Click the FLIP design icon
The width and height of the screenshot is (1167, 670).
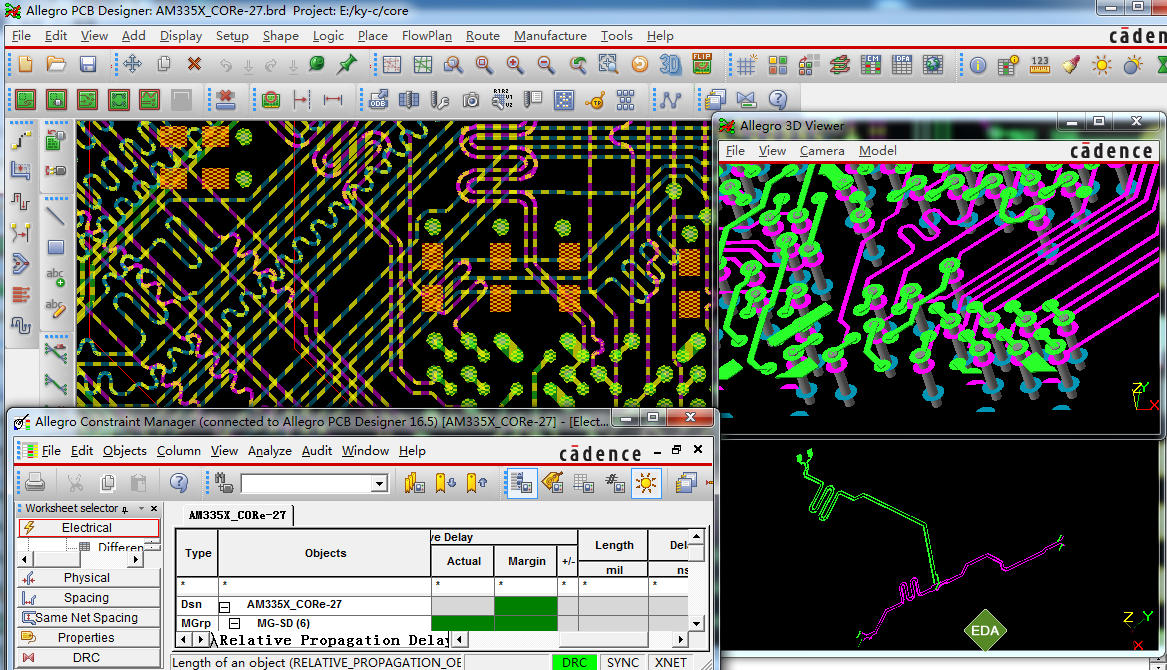click(702, 64)
